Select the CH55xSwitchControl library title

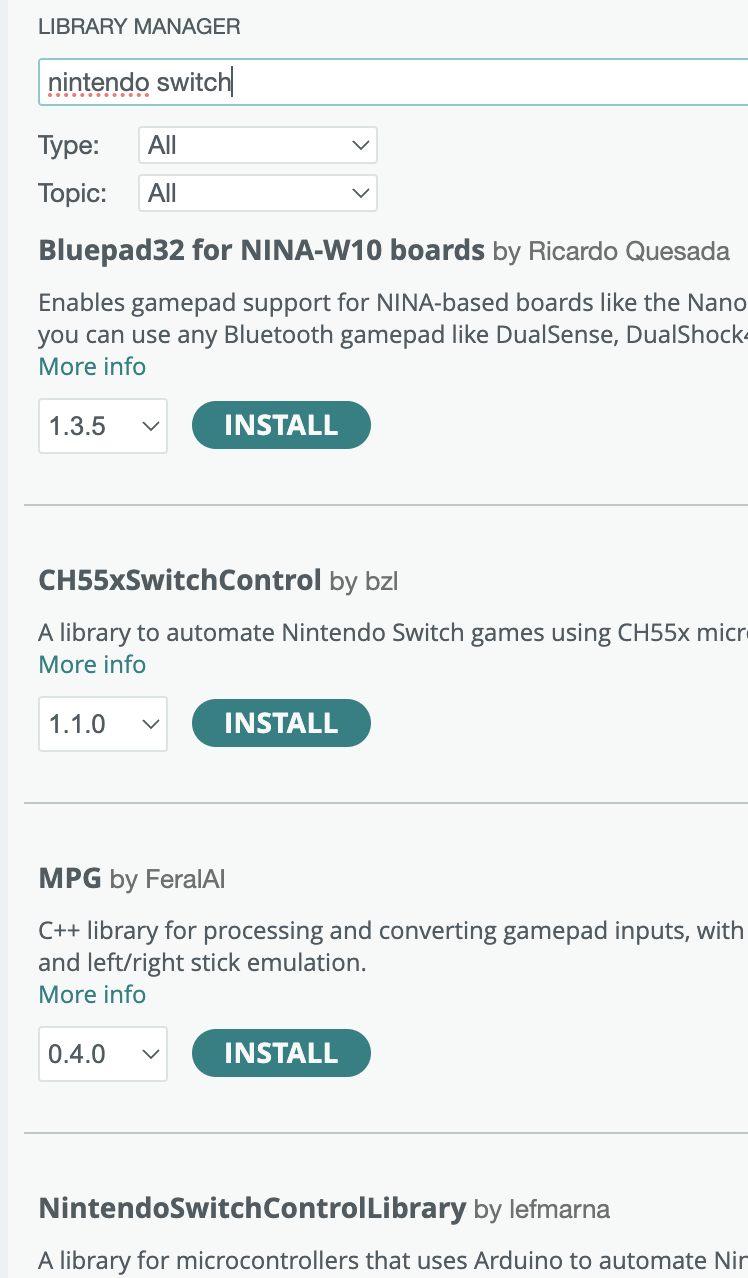click(180, 580)
